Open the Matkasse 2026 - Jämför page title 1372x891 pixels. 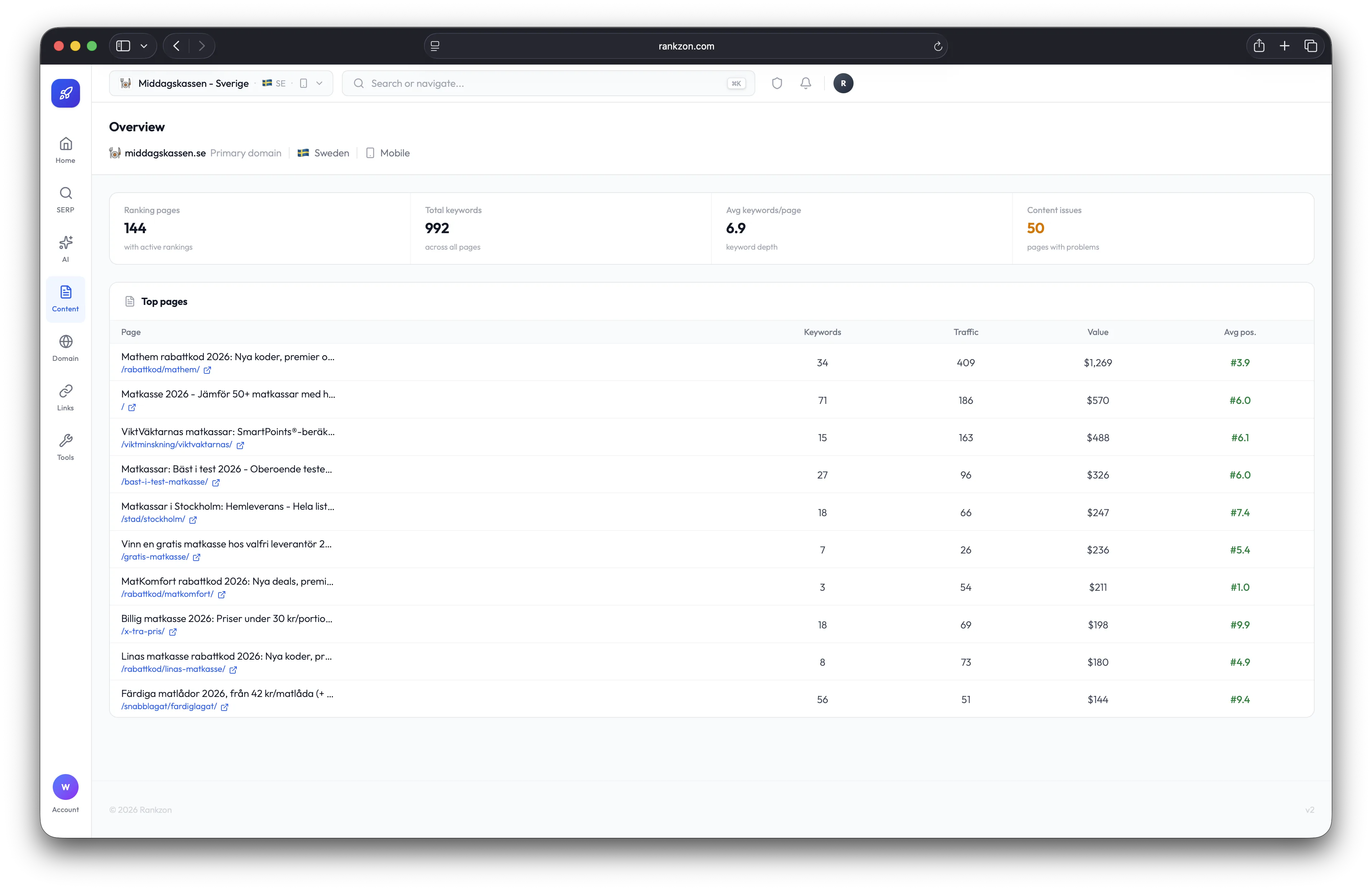point(228,394)
